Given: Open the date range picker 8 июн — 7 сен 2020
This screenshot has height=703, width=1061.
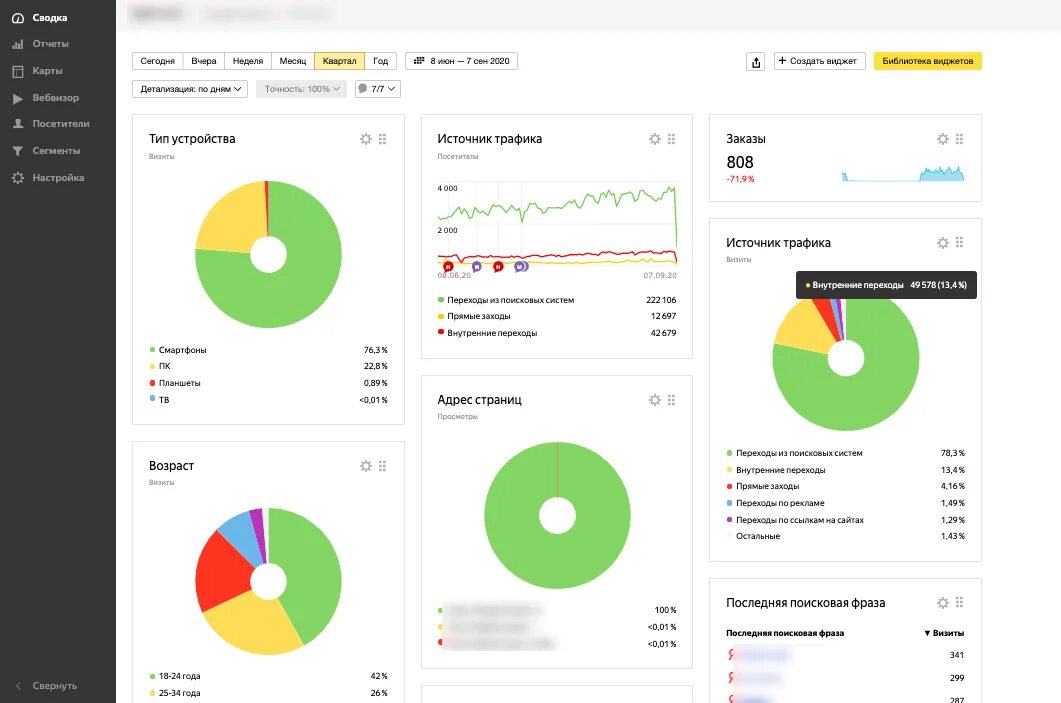Looking at the screenshot, I should click(461, 61).
